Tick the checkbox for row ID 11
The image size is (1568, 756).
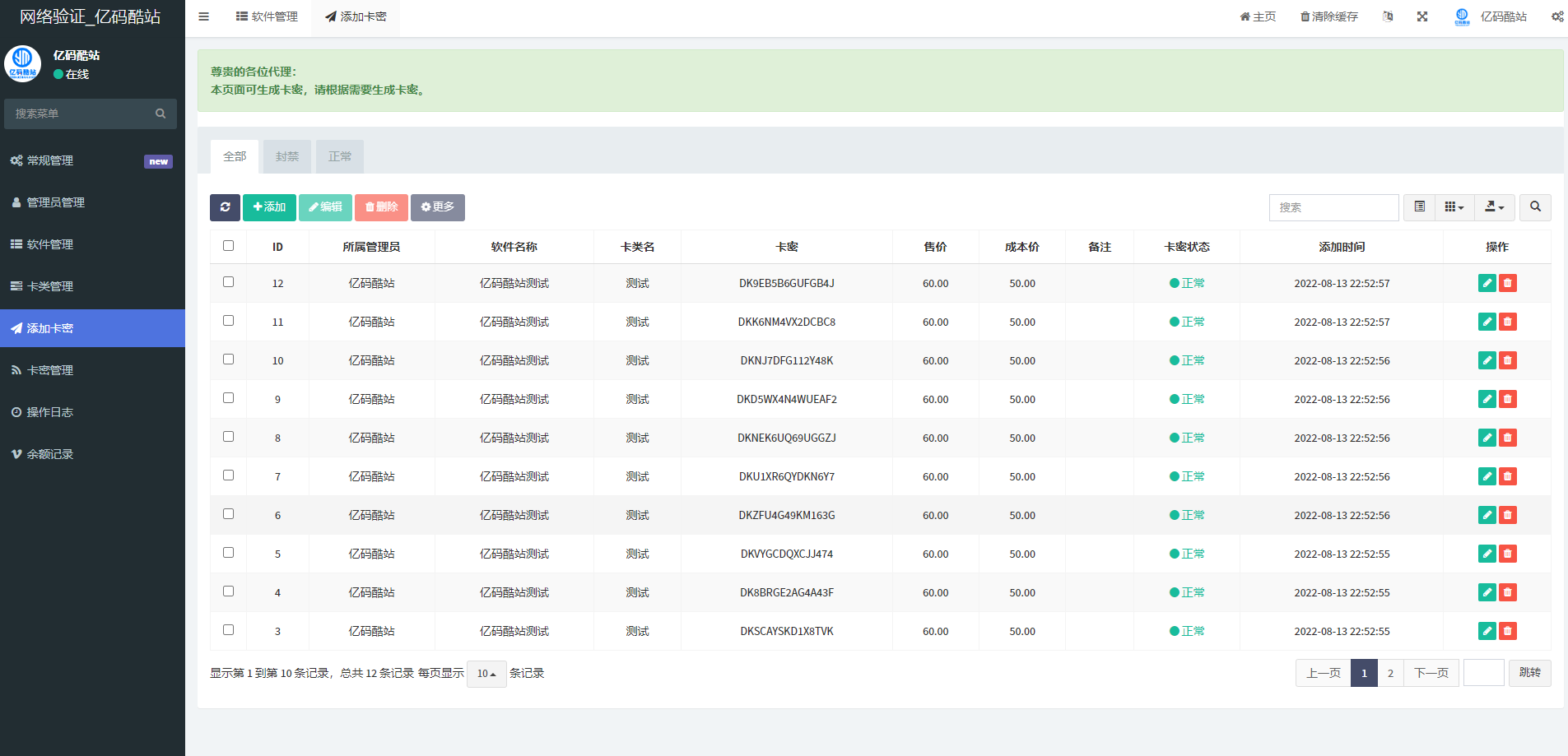point(229,321)
